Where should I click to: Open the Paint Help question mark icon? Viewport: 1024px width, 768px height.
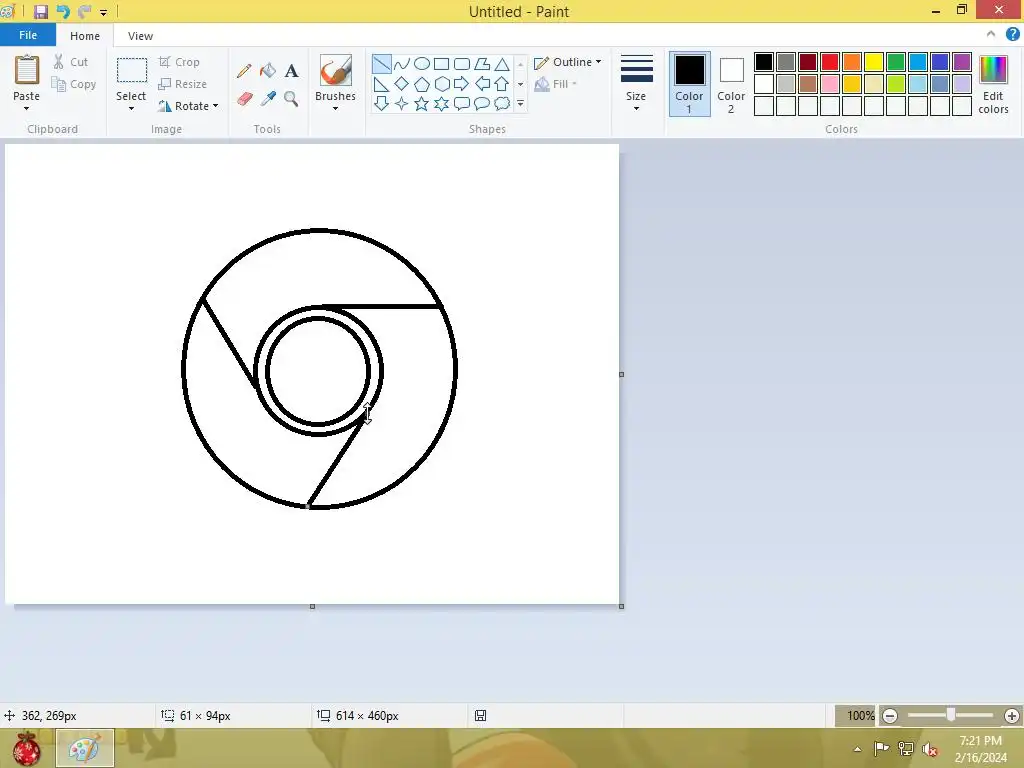pos(1012,35)
